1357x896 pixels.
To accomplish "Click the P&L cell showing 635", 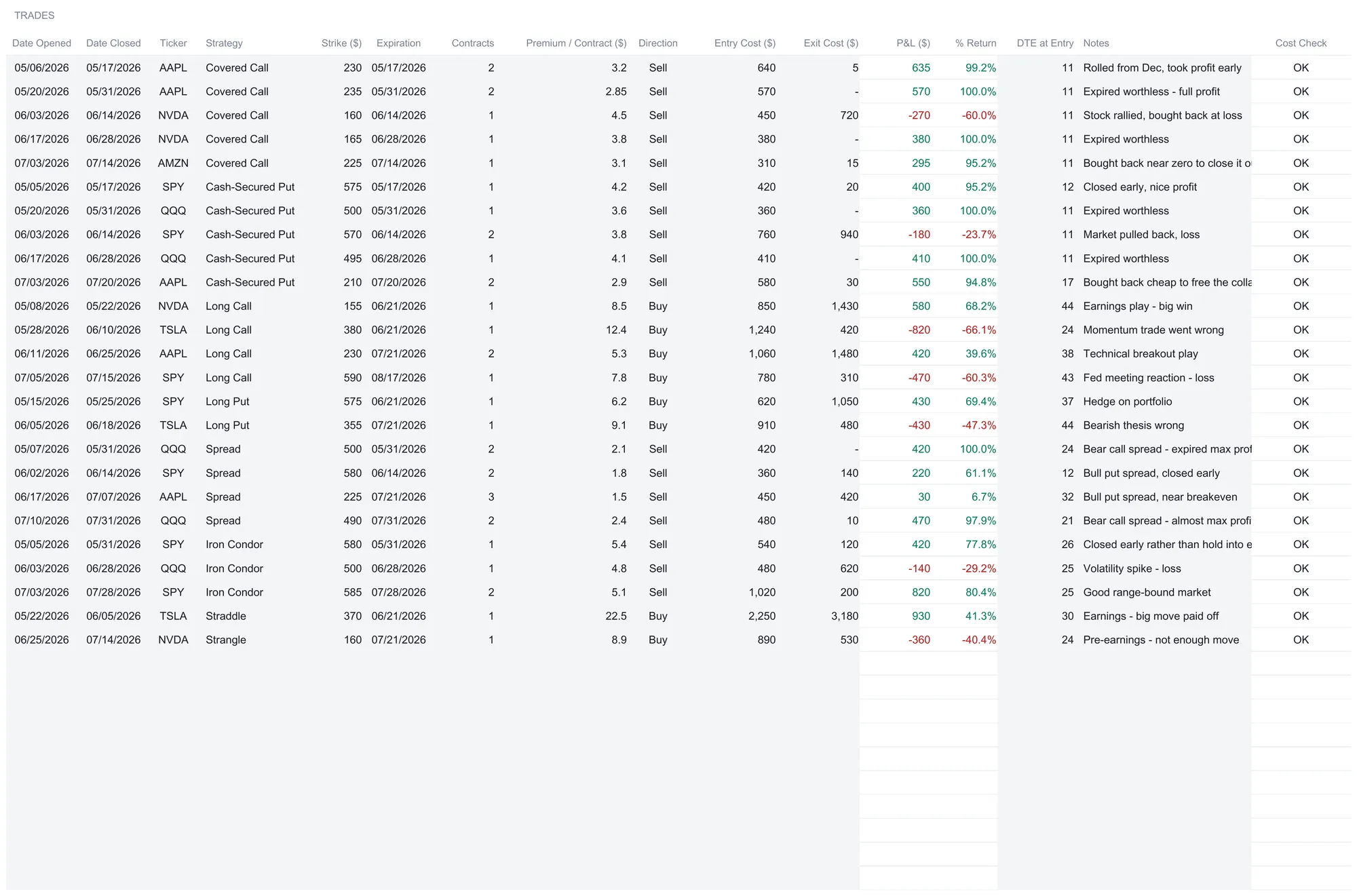I will pos(921,68).
